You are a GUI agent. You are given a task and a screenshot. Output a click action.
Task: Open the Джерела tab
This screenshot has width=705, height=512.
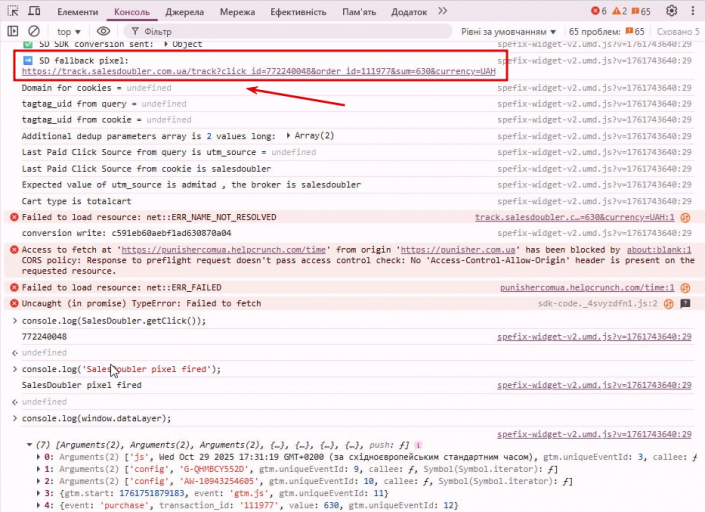[184, 12]
